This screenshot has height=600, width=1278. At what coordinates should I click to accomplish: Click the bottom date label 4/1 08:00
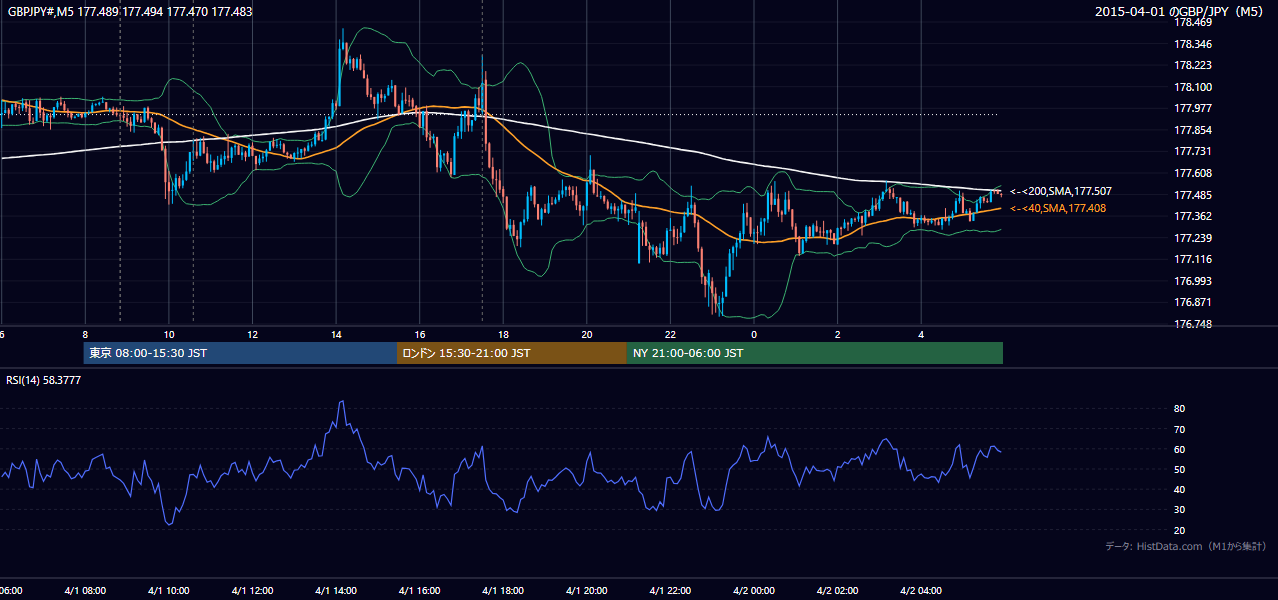point(85,591)
